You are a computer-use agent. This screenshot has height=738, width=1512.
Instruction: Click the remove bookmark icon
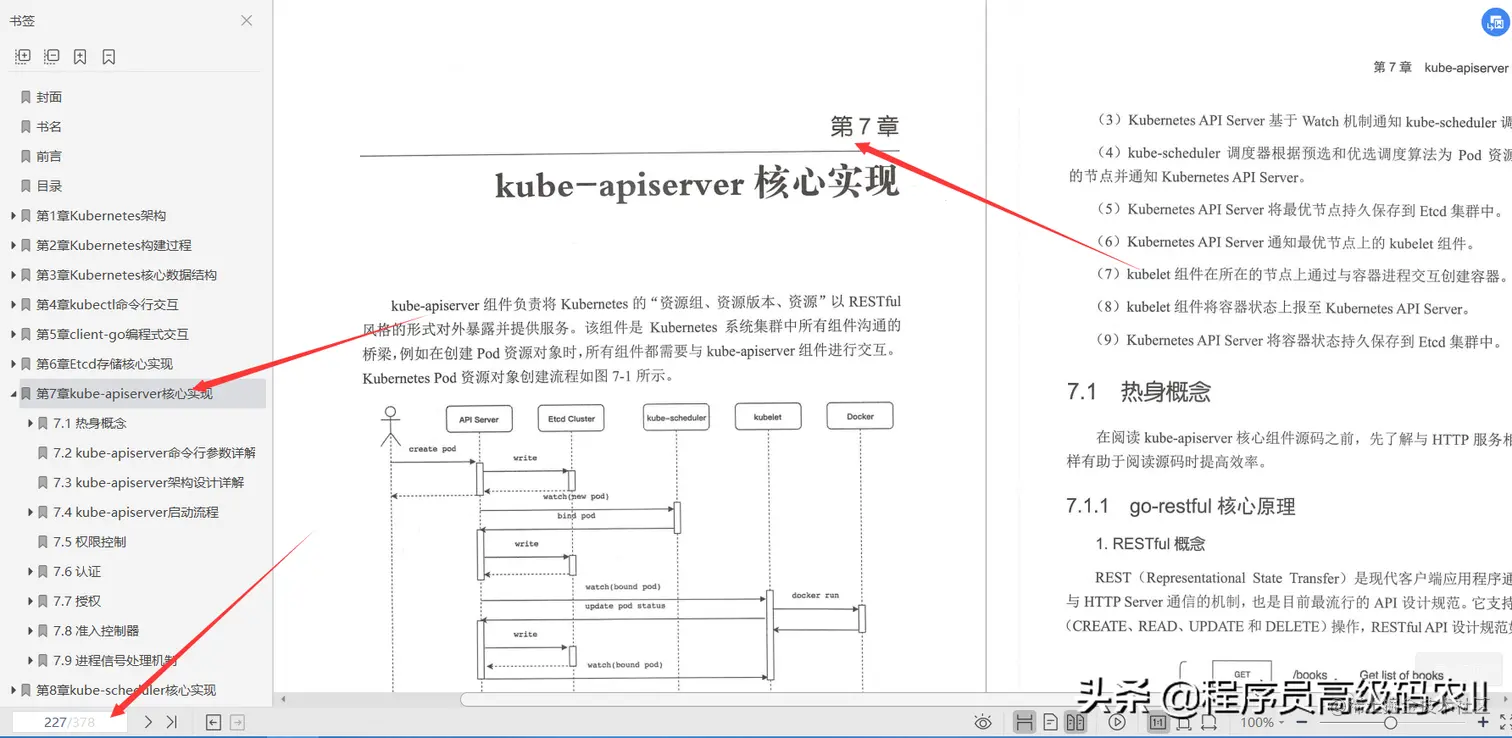pos(108,56)
